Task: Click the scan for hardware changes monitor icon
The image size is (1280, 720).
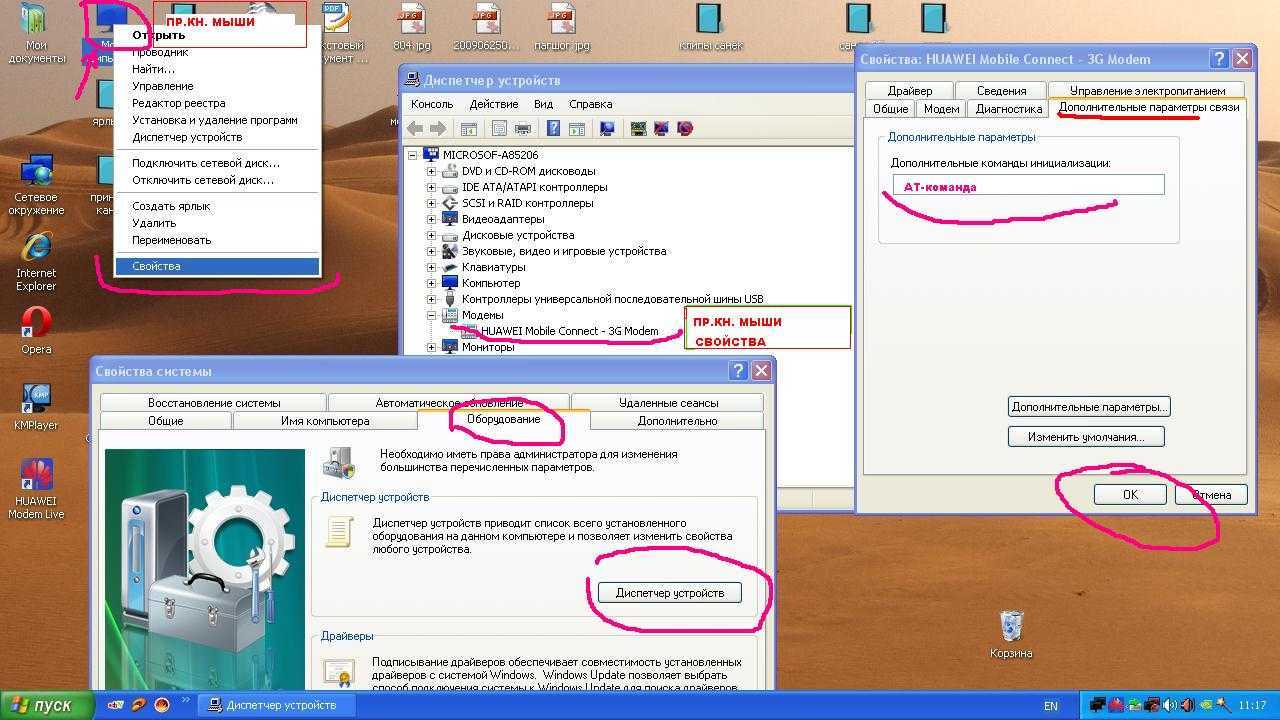Action: [606, 128]
